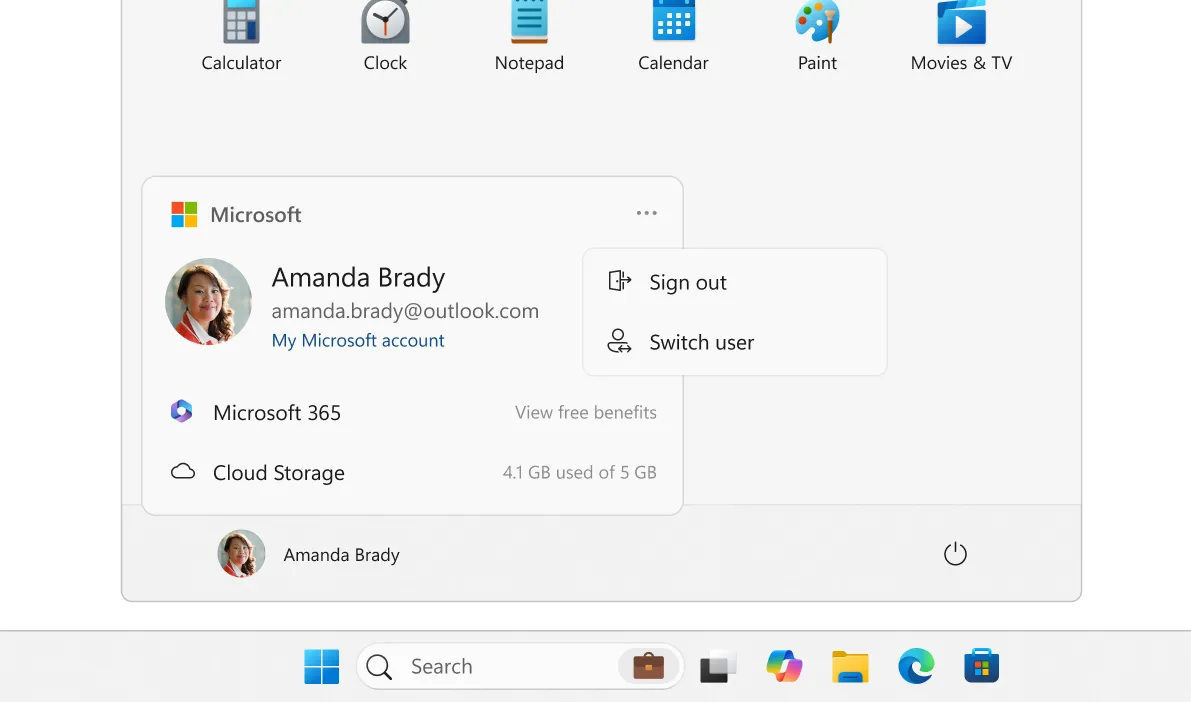Click the 4.1 GB used of 5 GB text
The image size is (1191, 702).
(x=580, y=473)
